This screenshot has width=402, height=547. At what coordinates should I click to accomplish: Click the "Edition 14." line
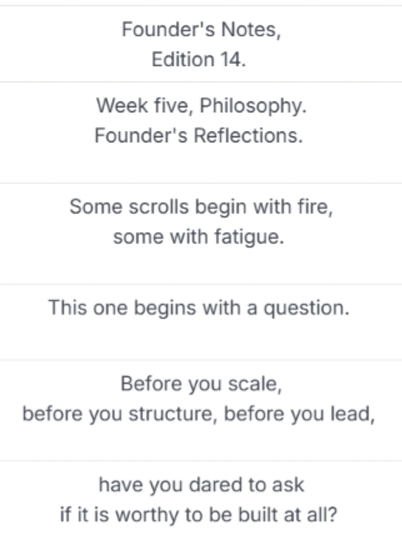(x=199, y=59)
